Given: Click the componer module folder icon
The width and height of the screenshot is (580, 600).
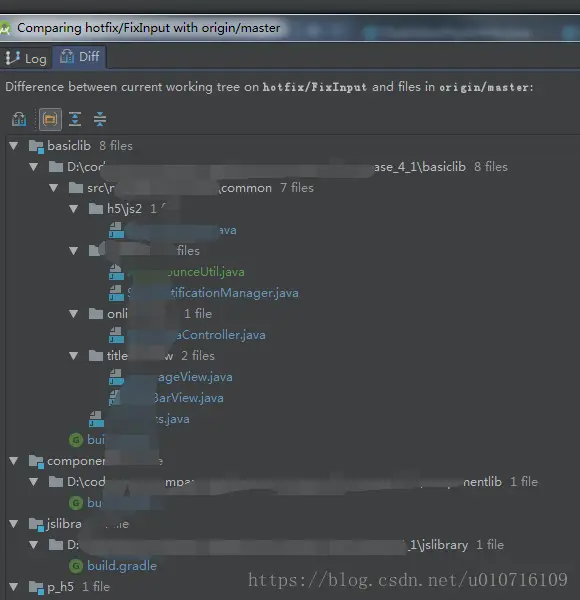Looking at the screenshot, I should click(x=36, y=462).
